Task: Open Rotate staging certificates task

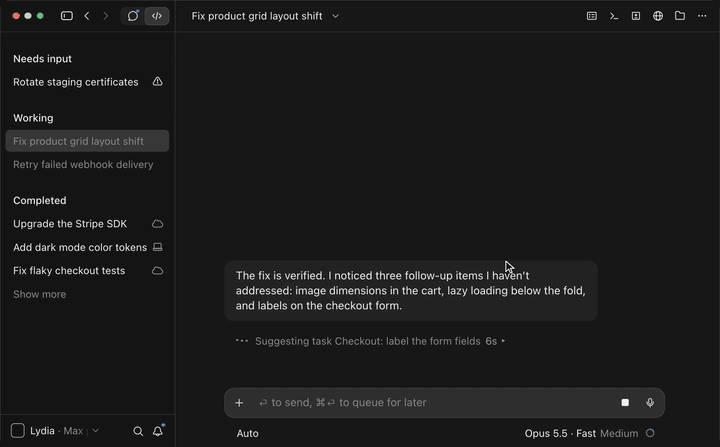Action: click(87, 82)
